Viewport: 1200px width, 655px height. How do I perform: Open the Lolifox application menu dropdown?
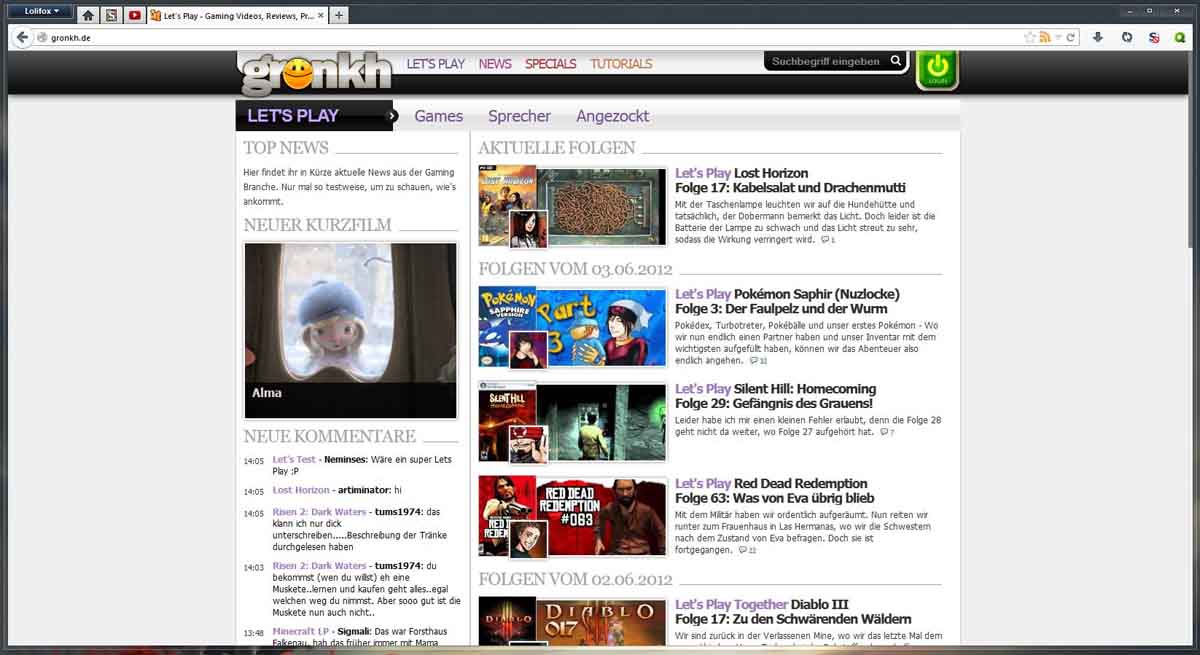click(x=41, y=11)
